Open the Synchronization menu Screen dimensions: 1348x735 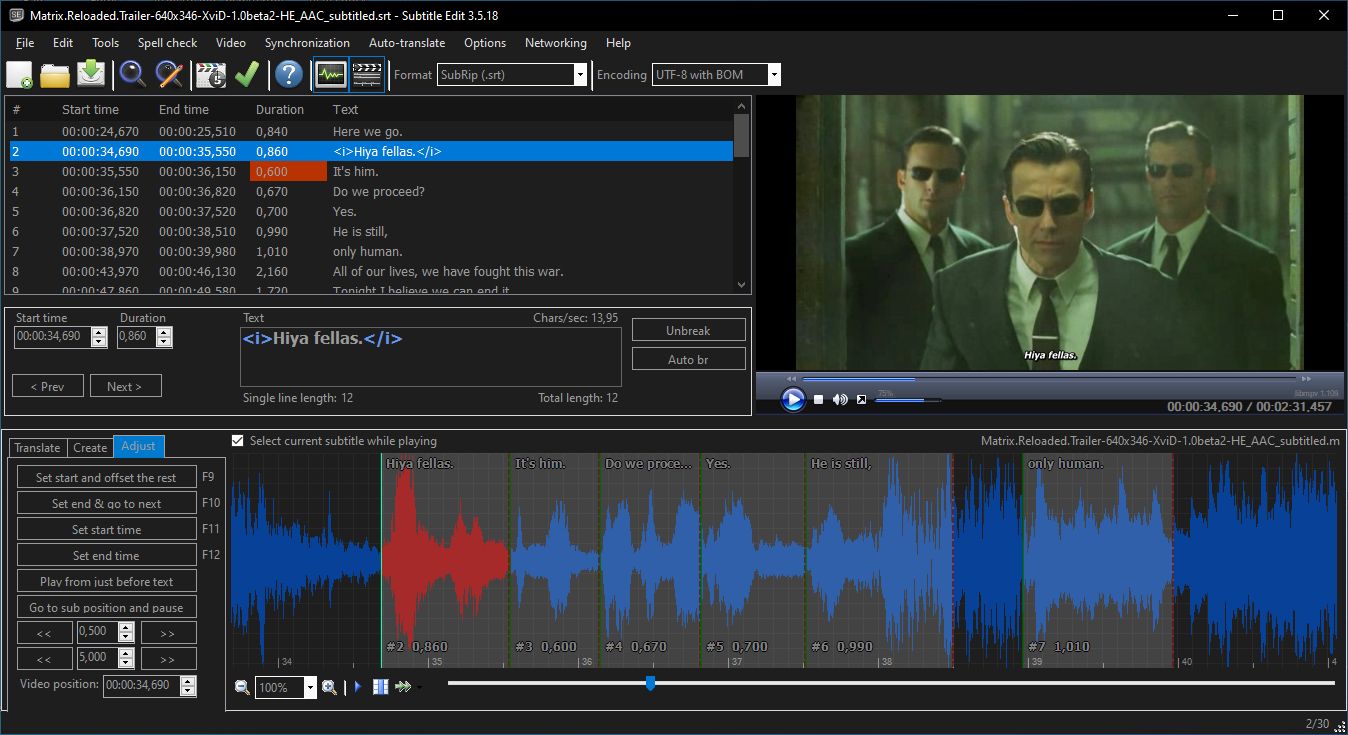[307, 43]
